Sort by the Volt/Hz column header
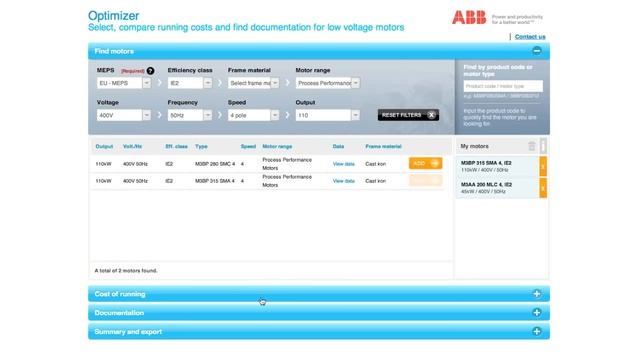The height and width of the screenshot is (360, 640). [x=132, y=146]
